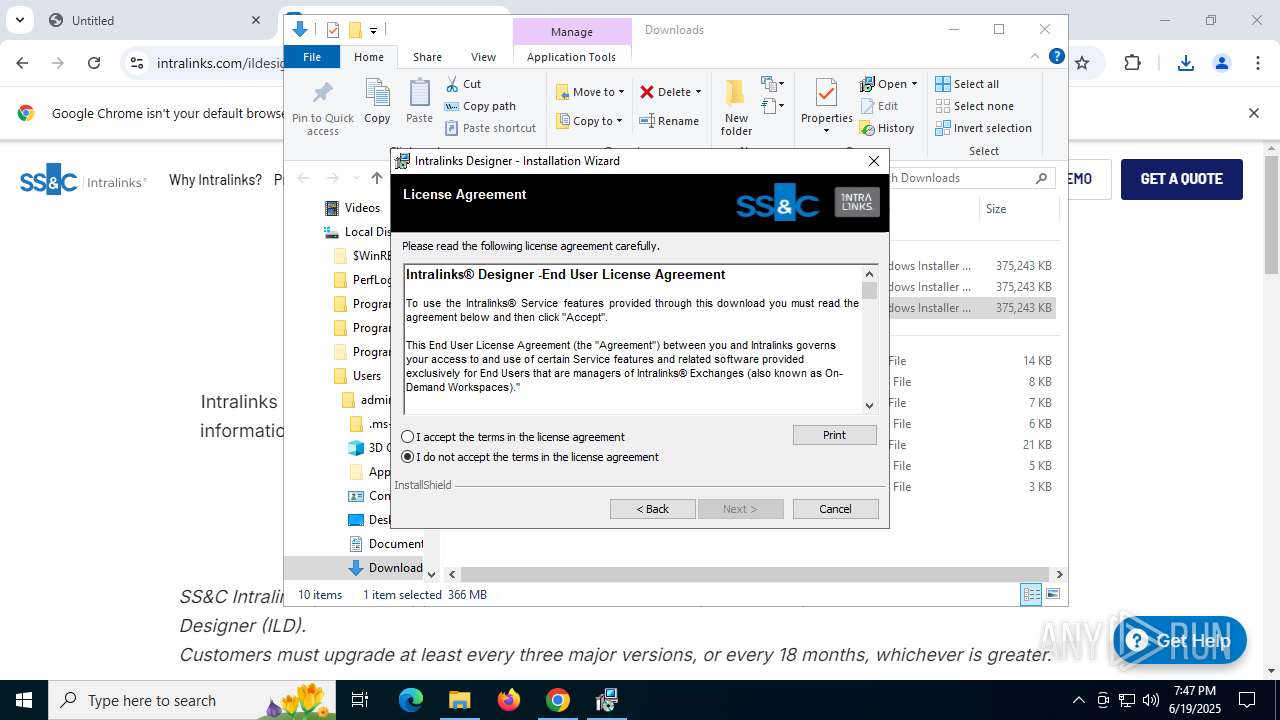Click the Print button in installer

834,435
